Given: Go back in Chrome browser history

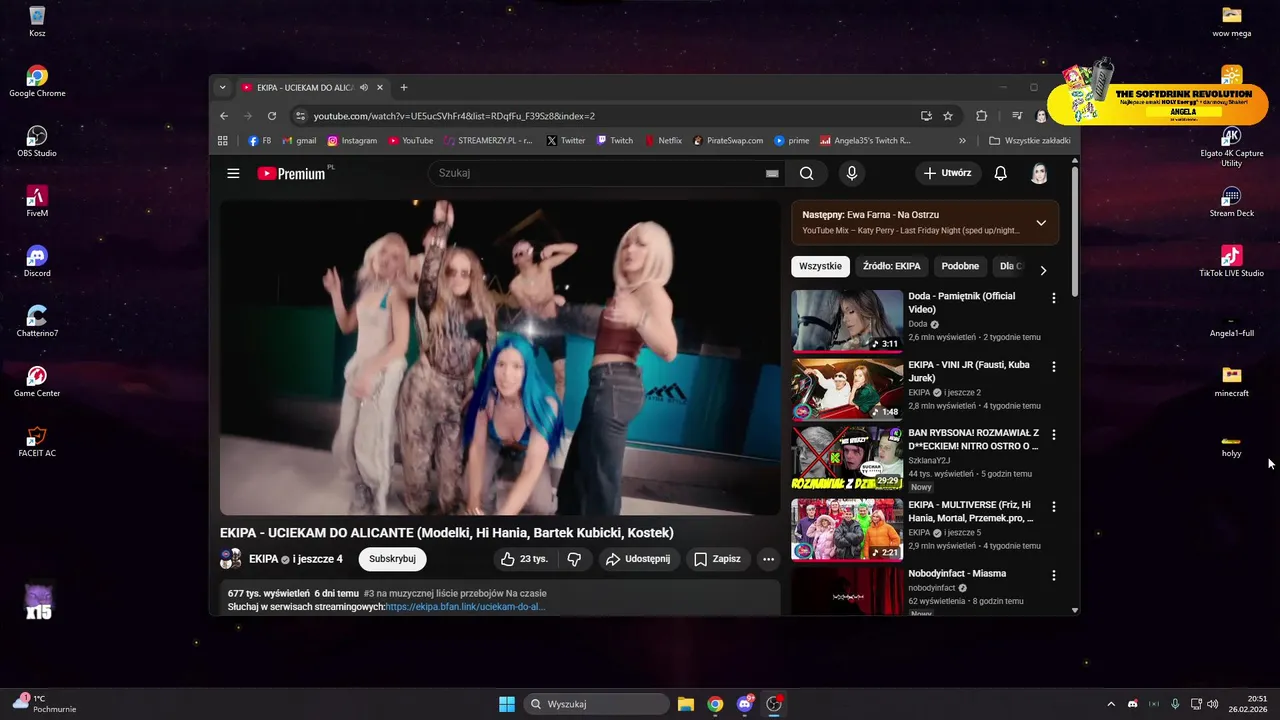Looking at the screenshot, I should point(224,116).
